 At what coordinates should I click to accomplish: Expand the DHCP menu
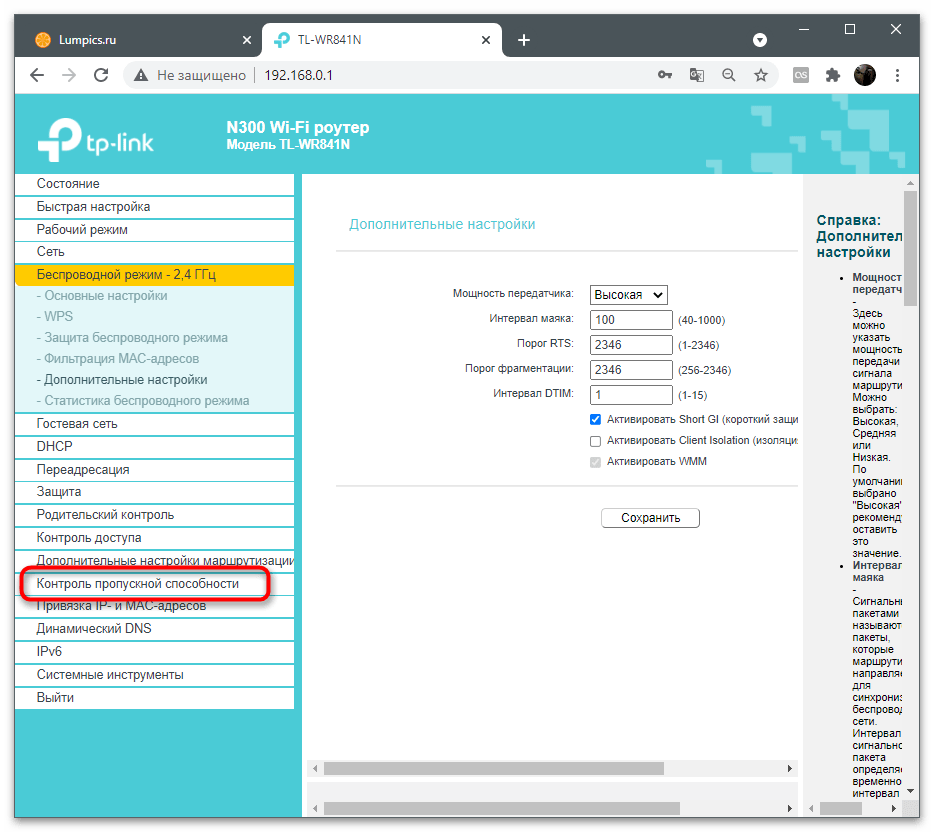coord(154,447)
